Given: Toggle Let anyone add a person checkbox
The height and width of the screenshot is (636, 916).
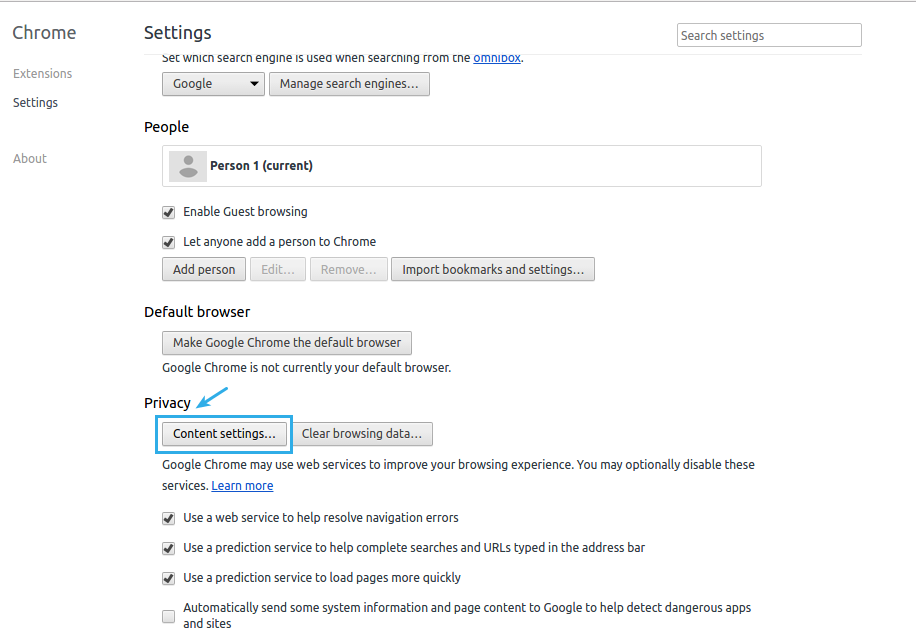Looking at the screenshot, I should [169, 242].
